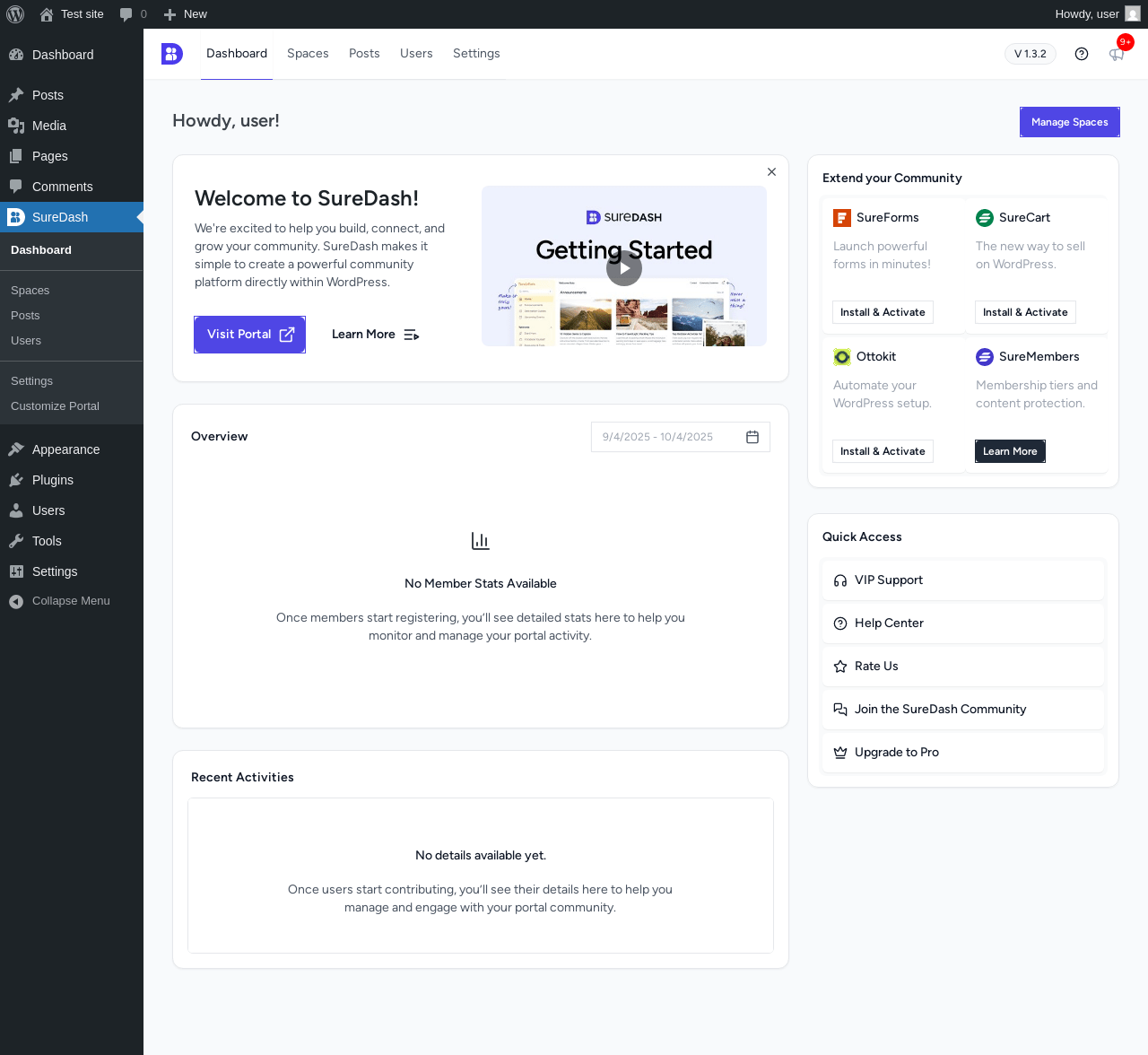Install & Activate SureCart
The width and height of the screenshot is (1148, 1055).
pos(1025,312)
